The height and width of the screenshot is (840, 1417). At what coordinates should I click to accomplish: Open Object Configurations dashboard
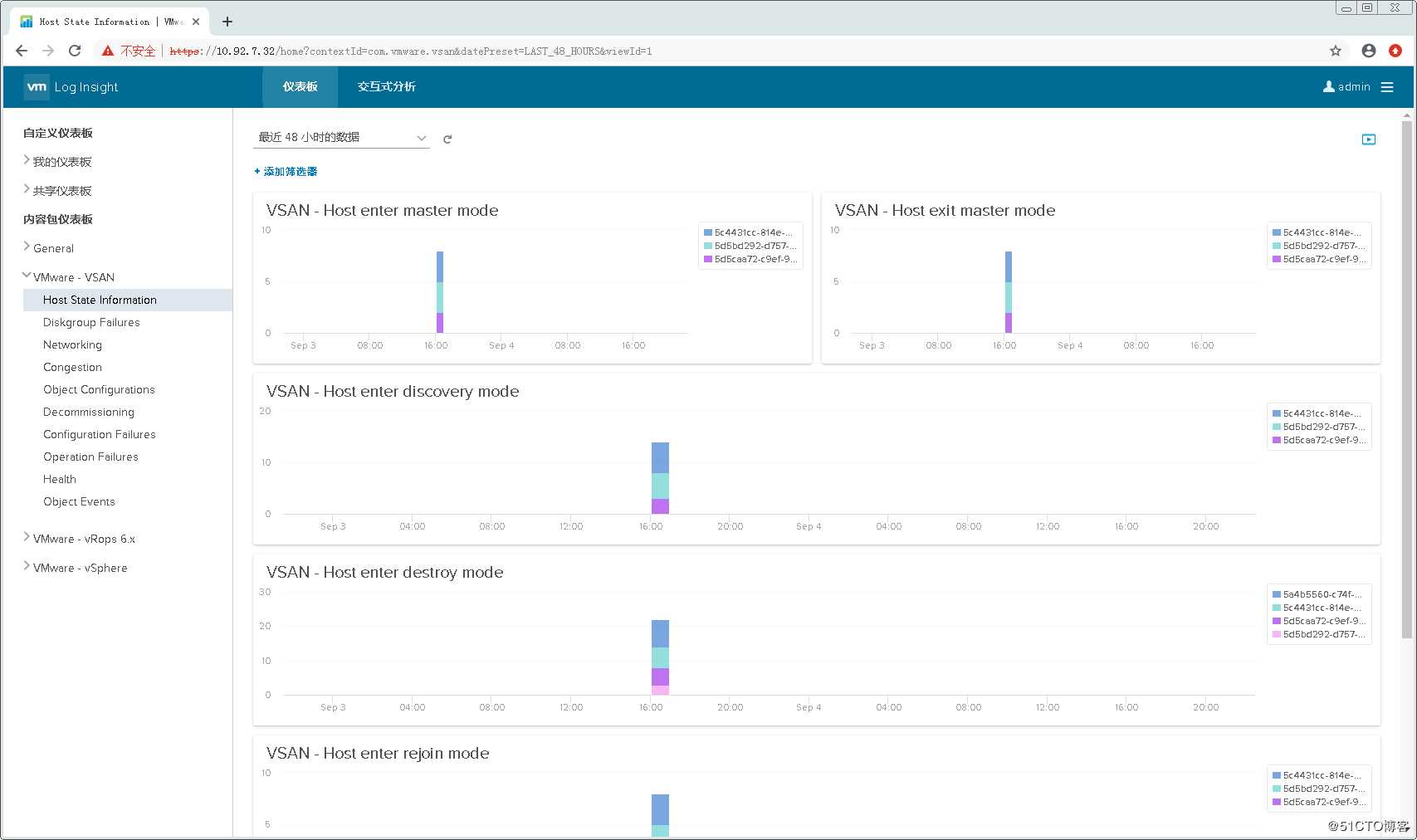click(x=99, y=389)
